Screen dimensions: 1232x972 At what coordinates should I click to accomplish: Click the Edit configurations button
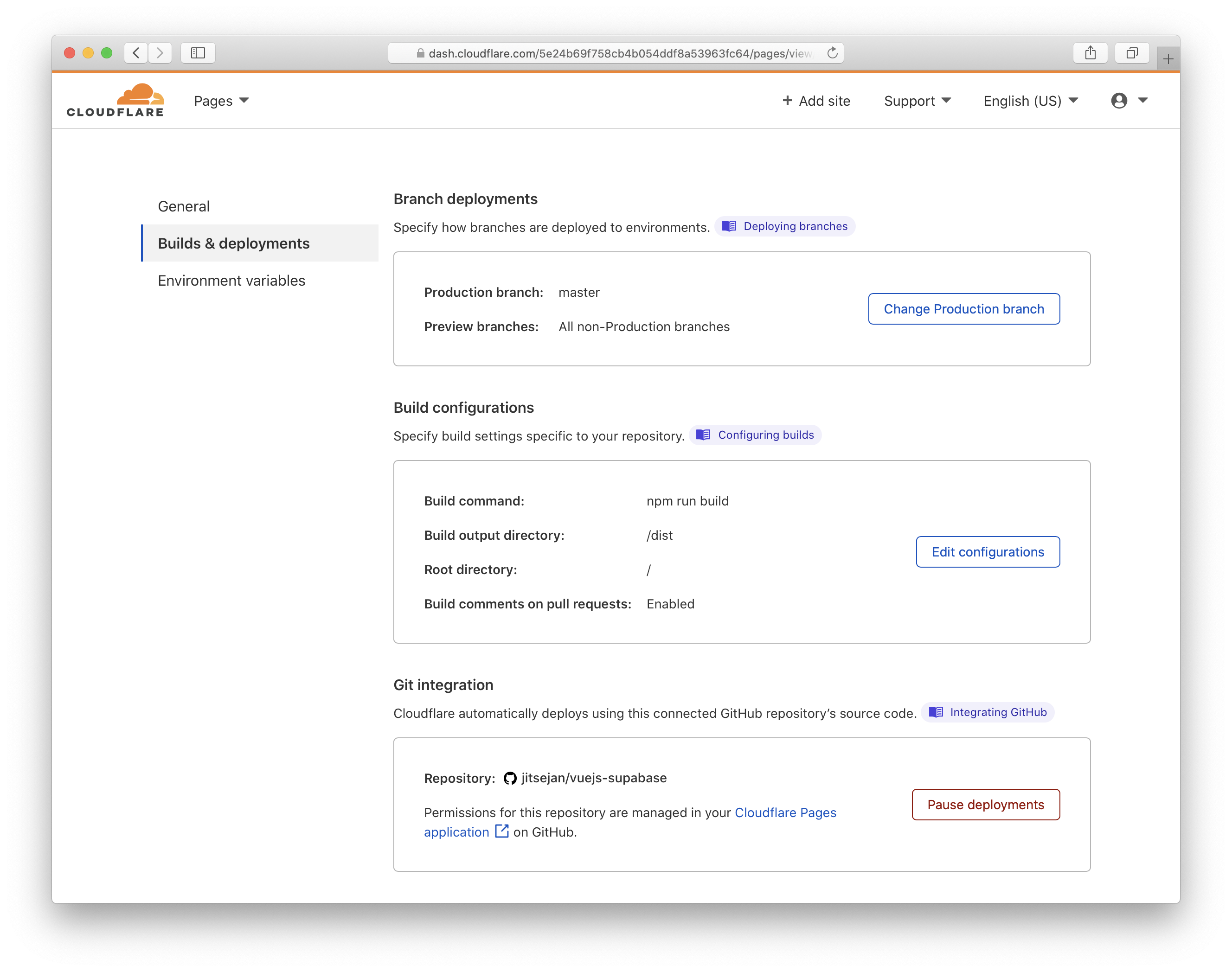coord(987,552)
